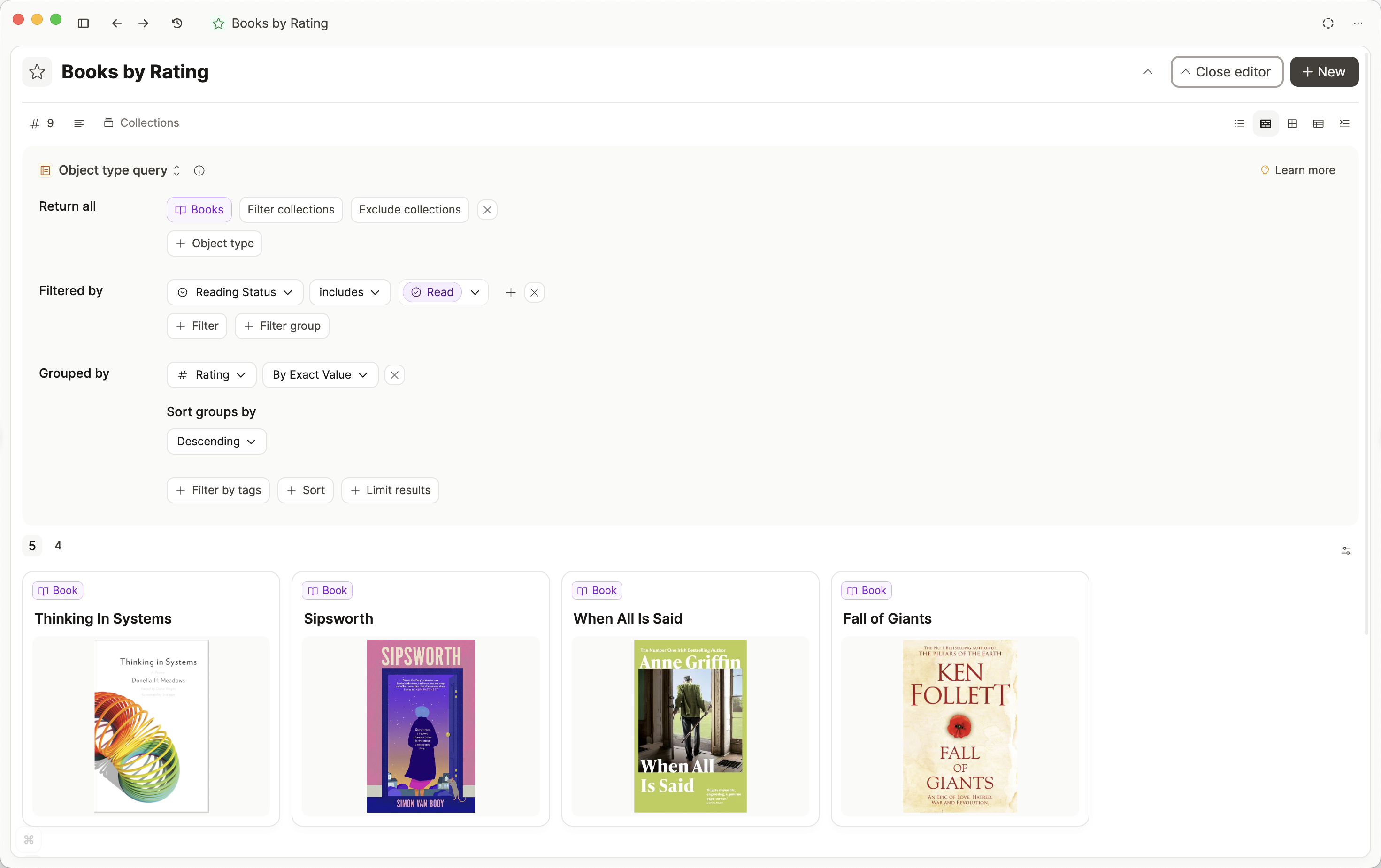Open view settings sliders icon

pyautogui.click(x=1345, y=550)
